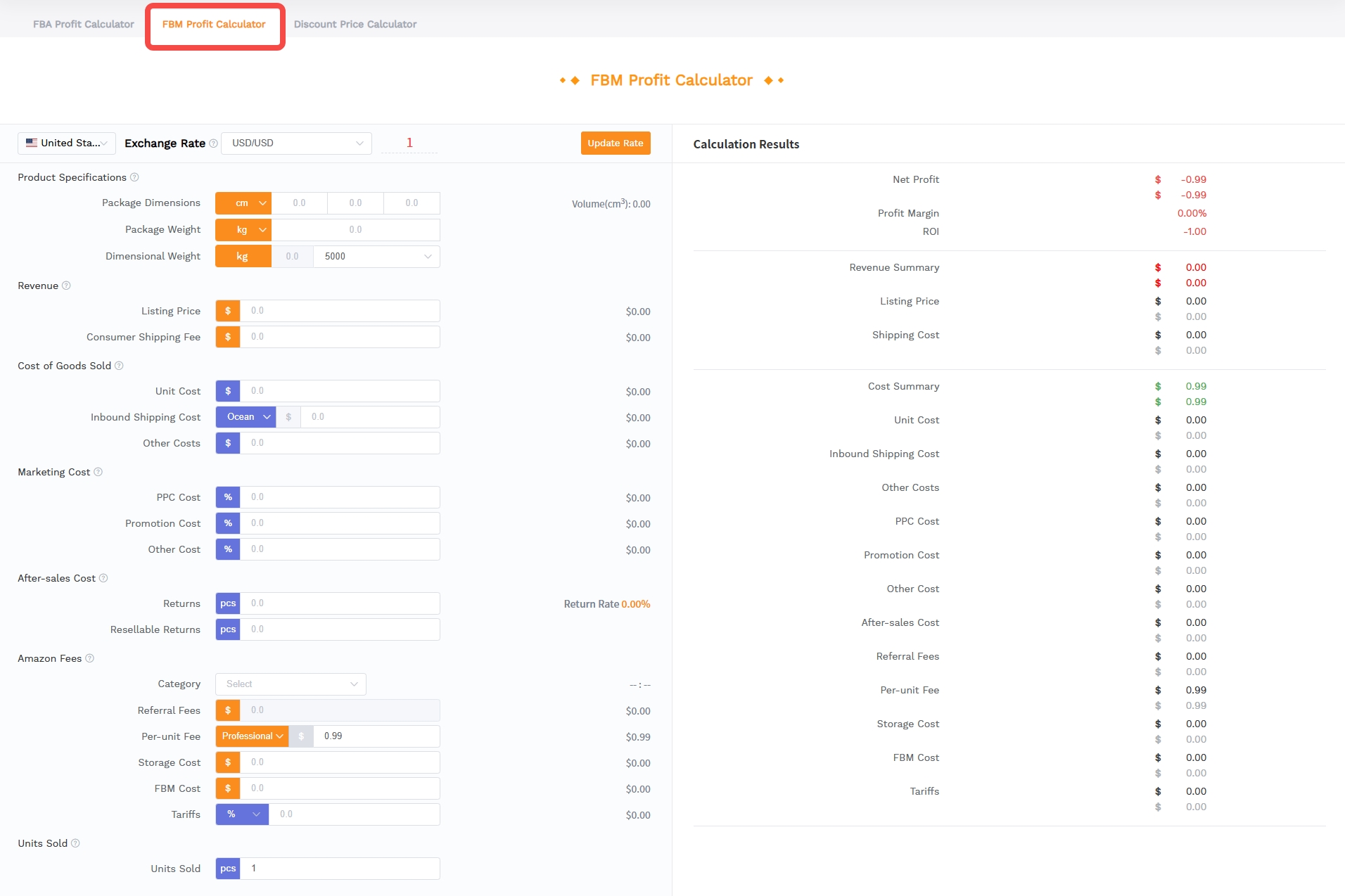This screenshot has height=896, width=1345.
Task: Open the cm unit dropdown for Package Dimensions
Action: click(x=243, y=203)
